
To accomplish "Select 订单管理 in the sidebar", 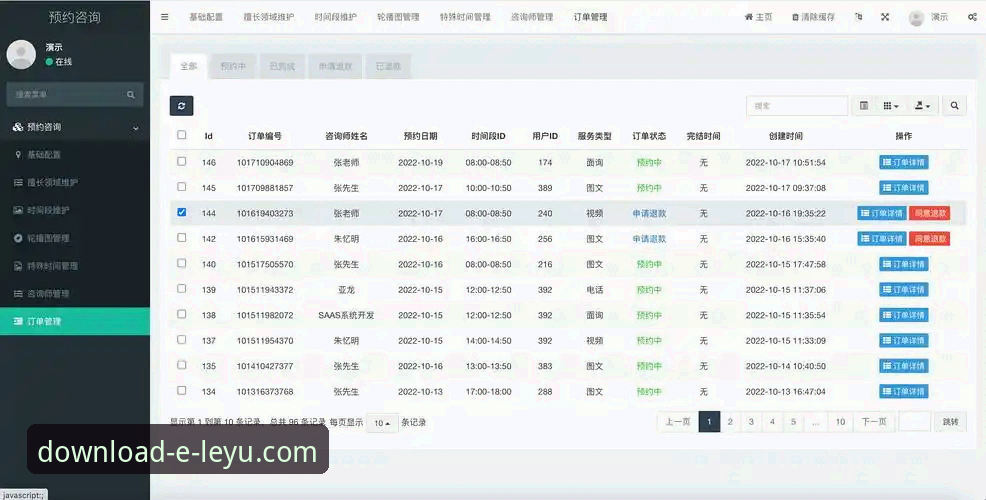I will pyautogui.click(x=75, y=321).
